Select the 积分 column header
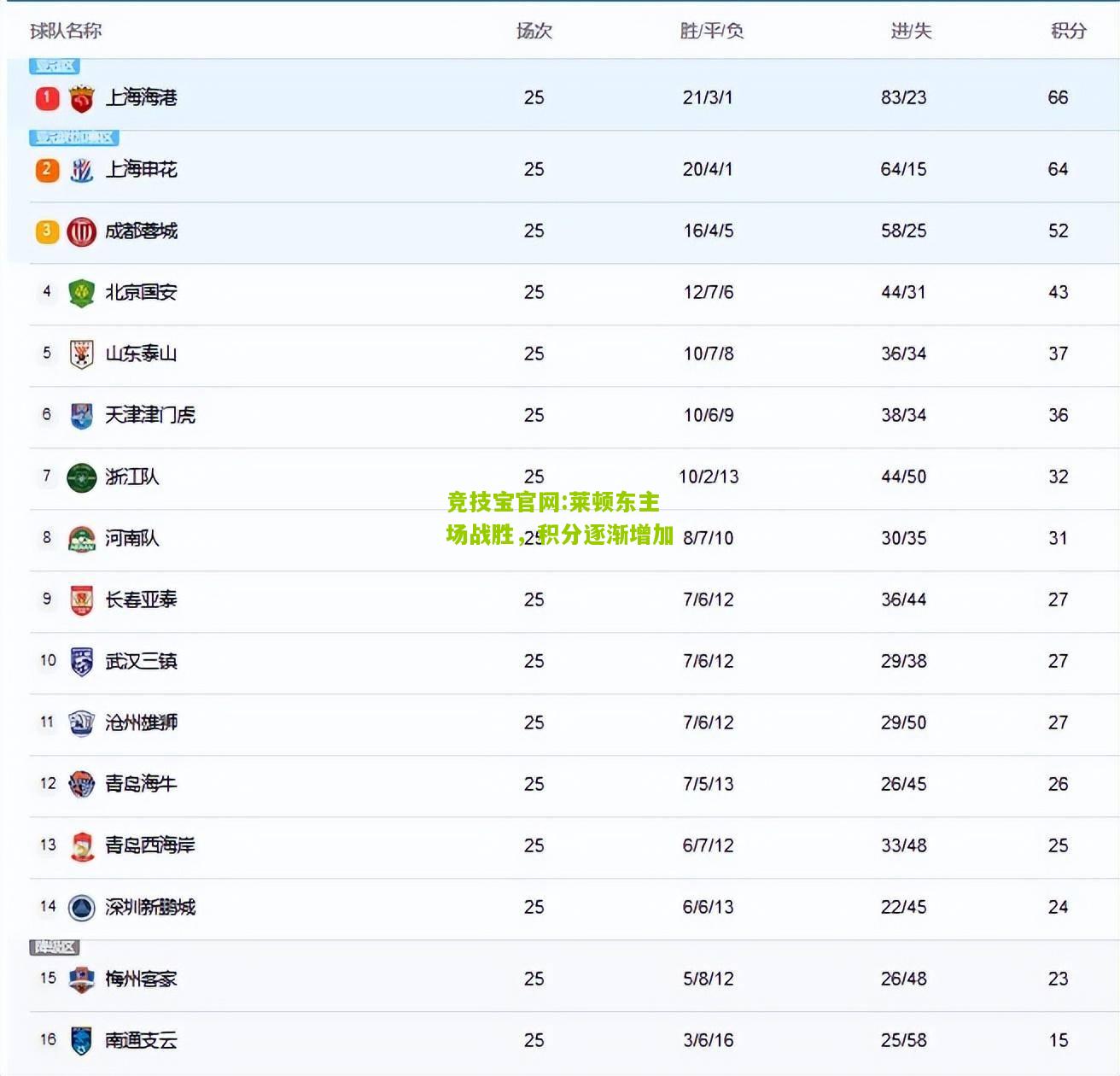The height and width of the screenshot is (1076, 1120). 1068,31
